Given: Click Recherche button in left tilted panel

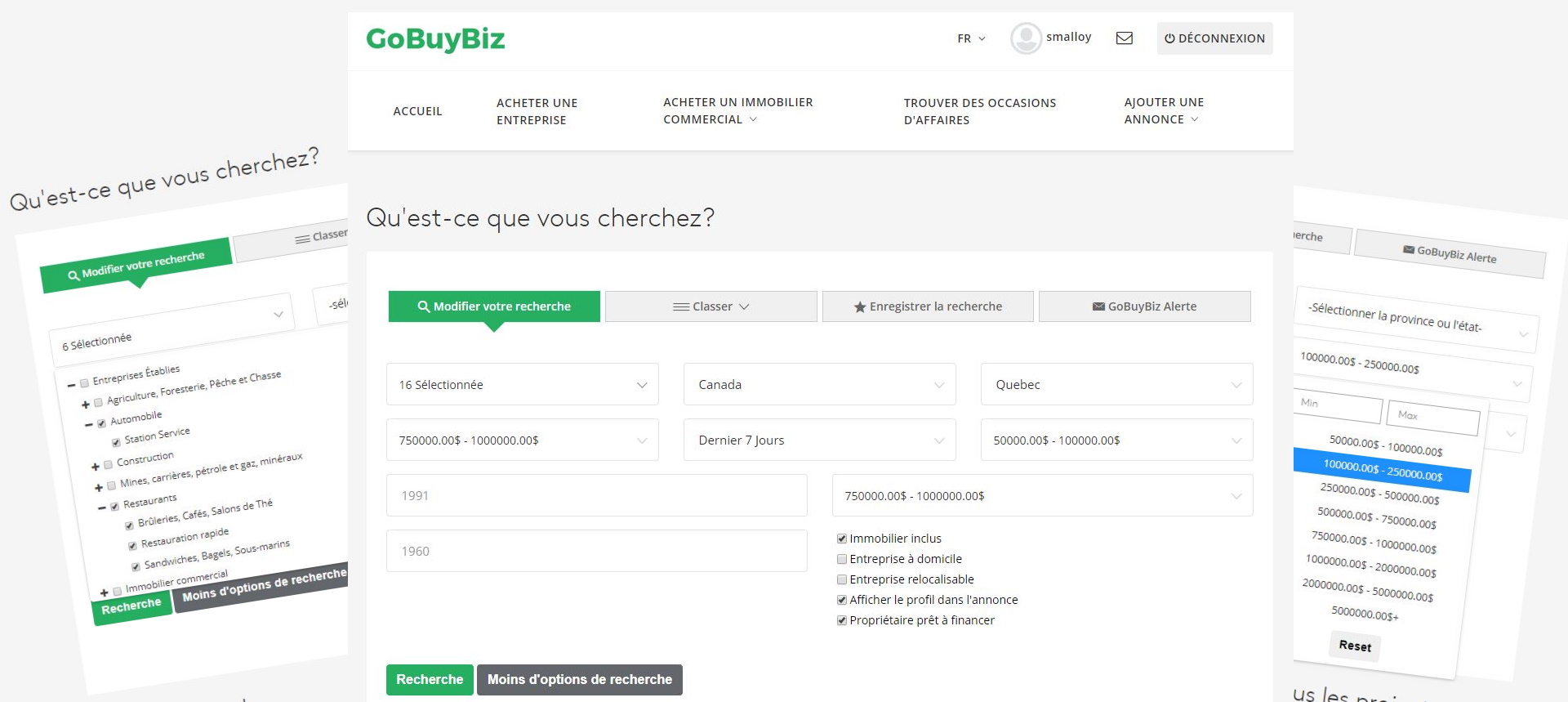Looking at the screenshot, I should coord(131,606).
